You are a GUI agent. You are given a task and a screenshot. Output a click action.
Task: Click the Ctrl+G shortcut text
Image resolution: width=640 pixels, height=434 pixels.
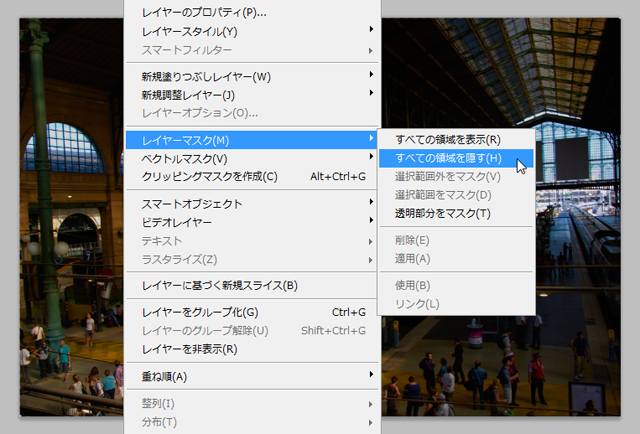(349, 312)
